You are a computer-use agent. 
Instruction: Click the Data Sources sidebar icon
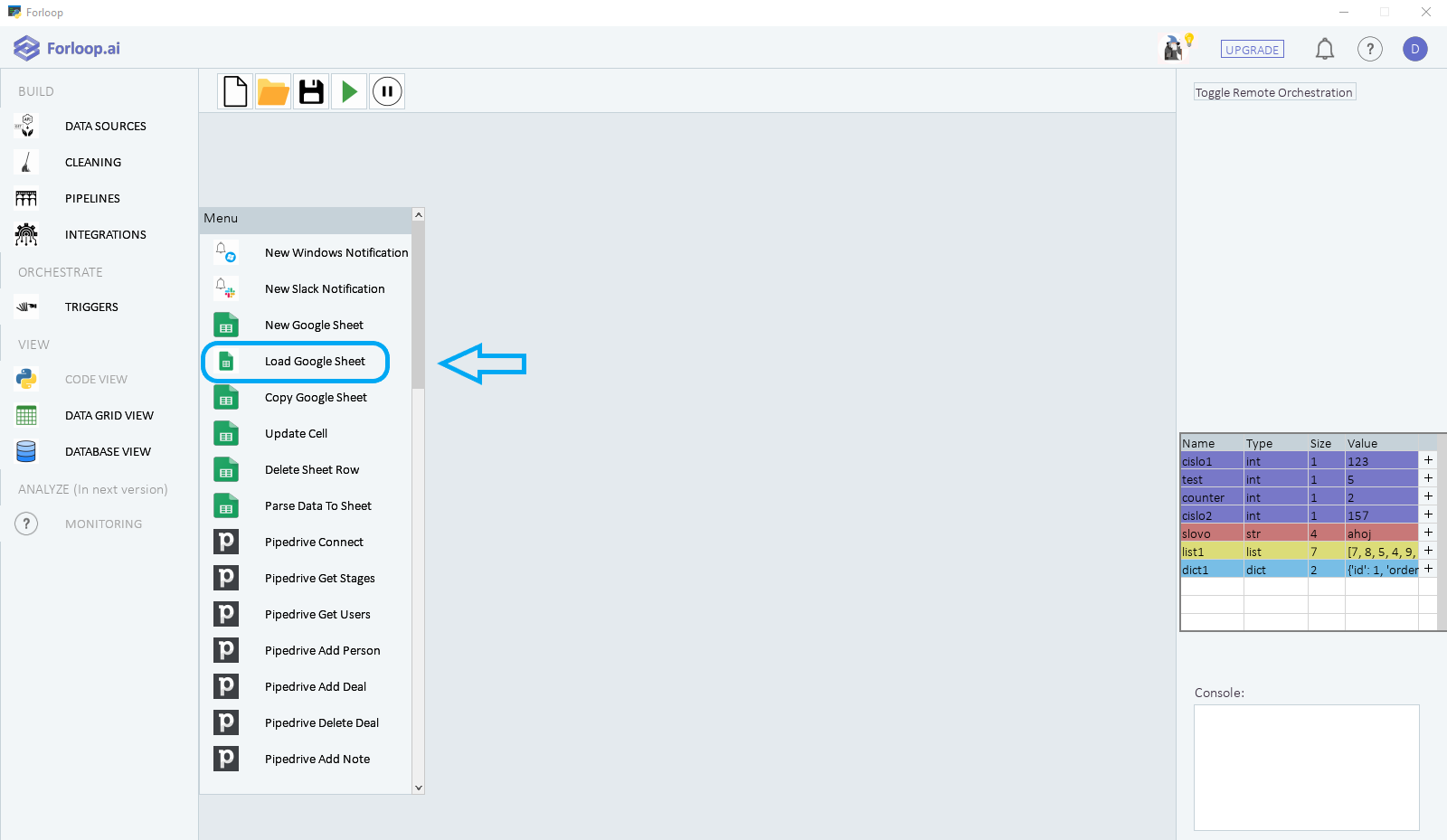27,126
